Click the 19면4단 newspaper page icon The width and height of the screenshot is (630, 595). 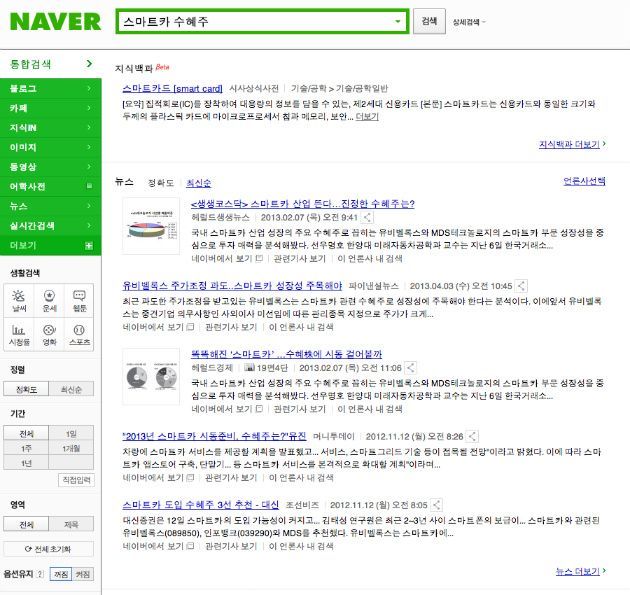point(250,367)
